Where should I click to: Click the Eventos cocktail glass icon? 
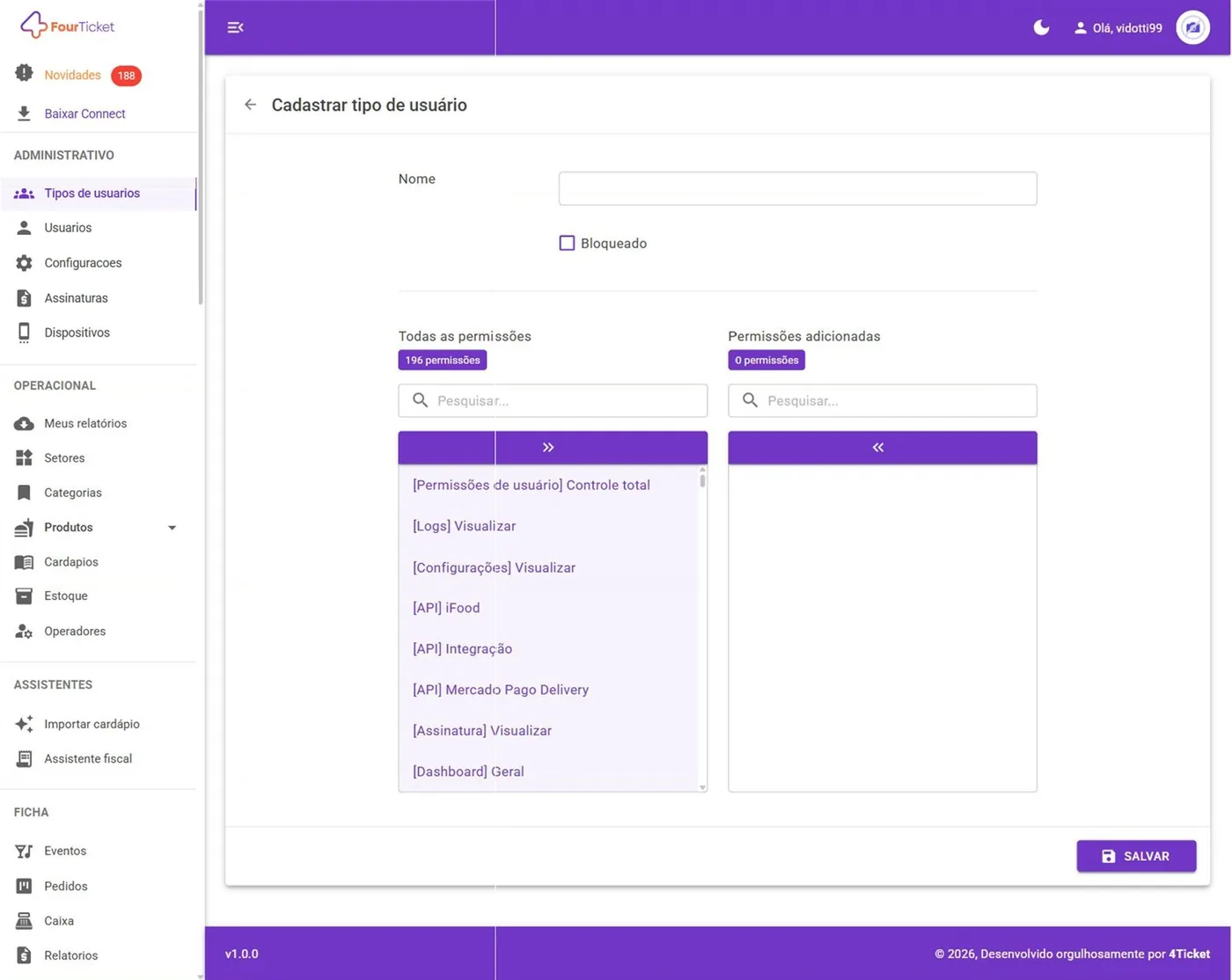(x=24, y=852)
